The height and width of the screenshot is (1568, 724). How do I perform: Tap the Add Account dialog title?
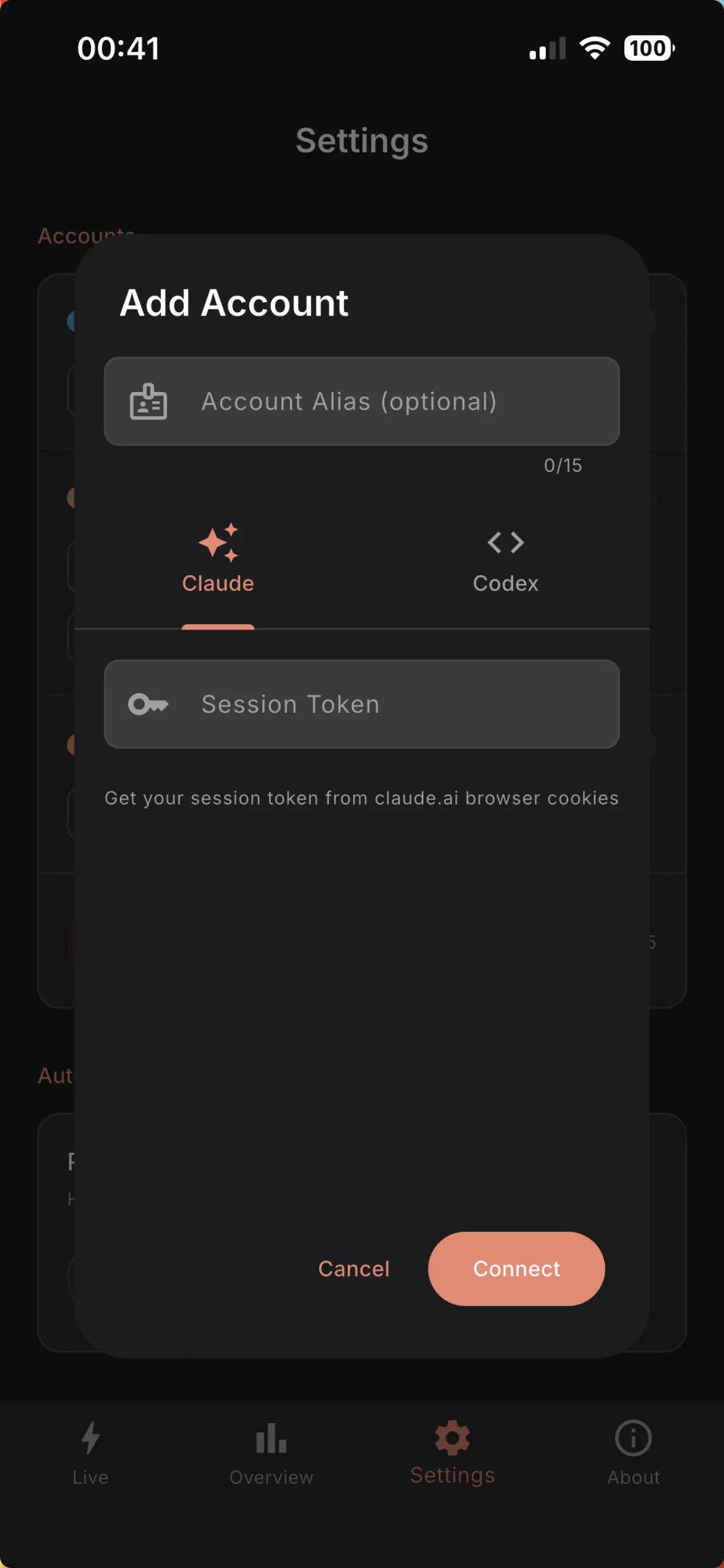234,303
